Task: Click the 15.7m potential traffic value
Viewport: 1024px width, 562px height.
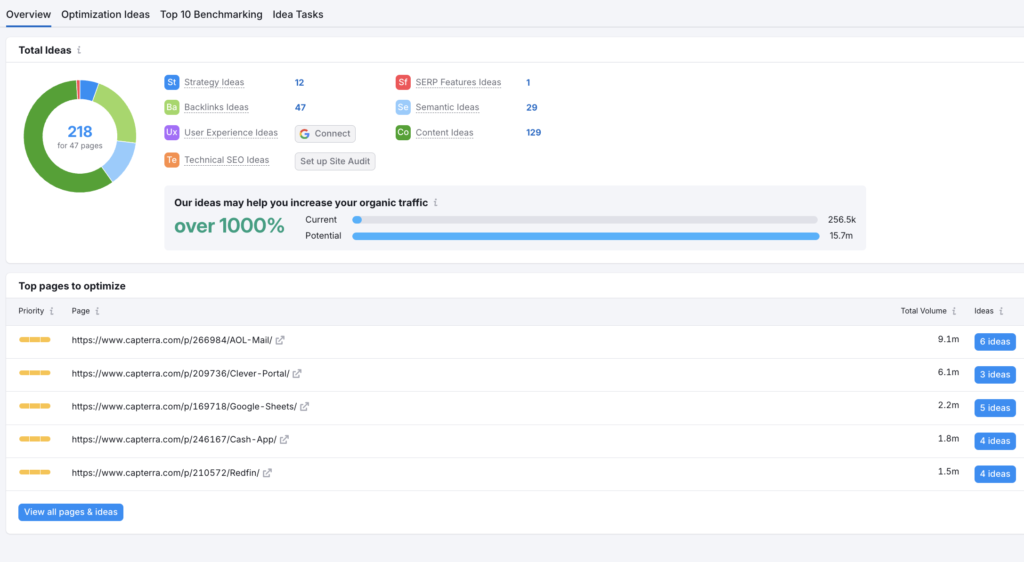Action: click(x=841, y=236)
